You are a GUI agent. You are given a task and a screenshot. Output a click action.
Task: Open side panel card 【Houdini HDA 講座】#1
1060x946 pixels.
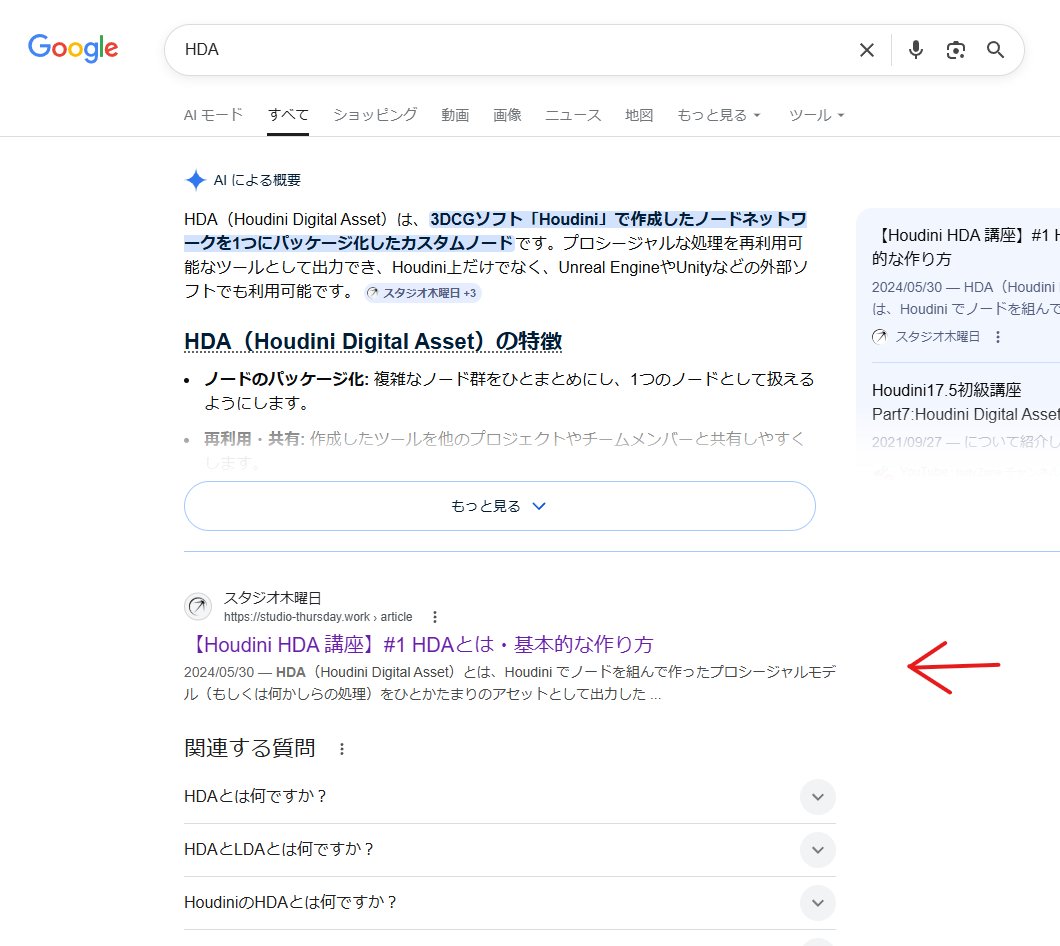click(x=965, y=247)
